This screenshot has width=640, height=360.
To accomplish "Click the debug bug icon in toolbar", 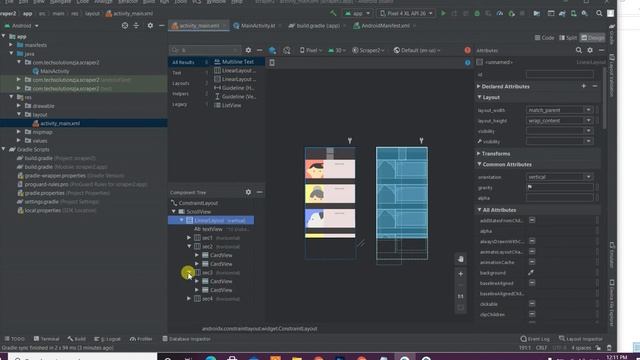I will (477, 13).
